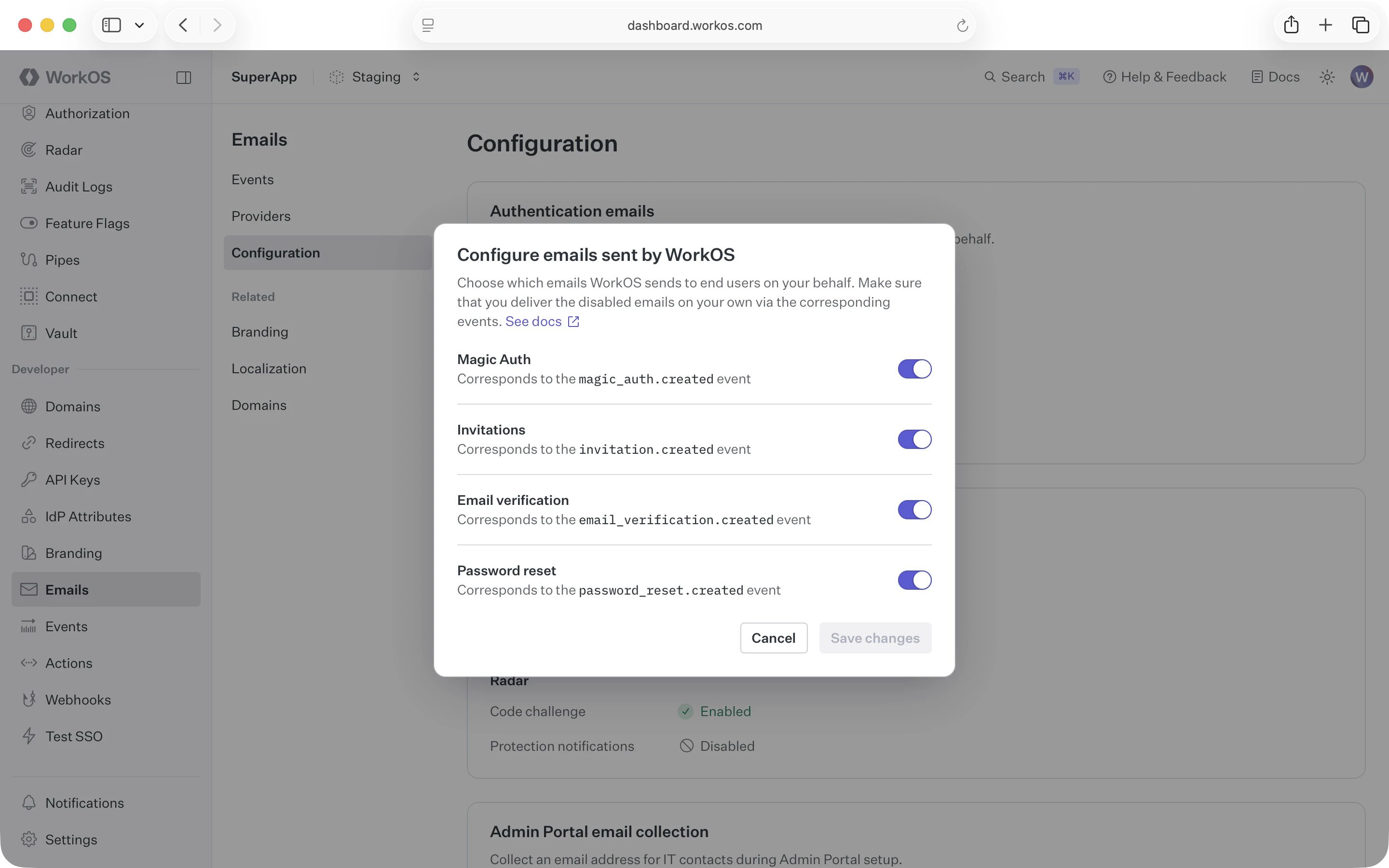The width and height of the screenshot is (1389, 868).
Task: Open the Audit Logs icon
Action: (29, 187)
